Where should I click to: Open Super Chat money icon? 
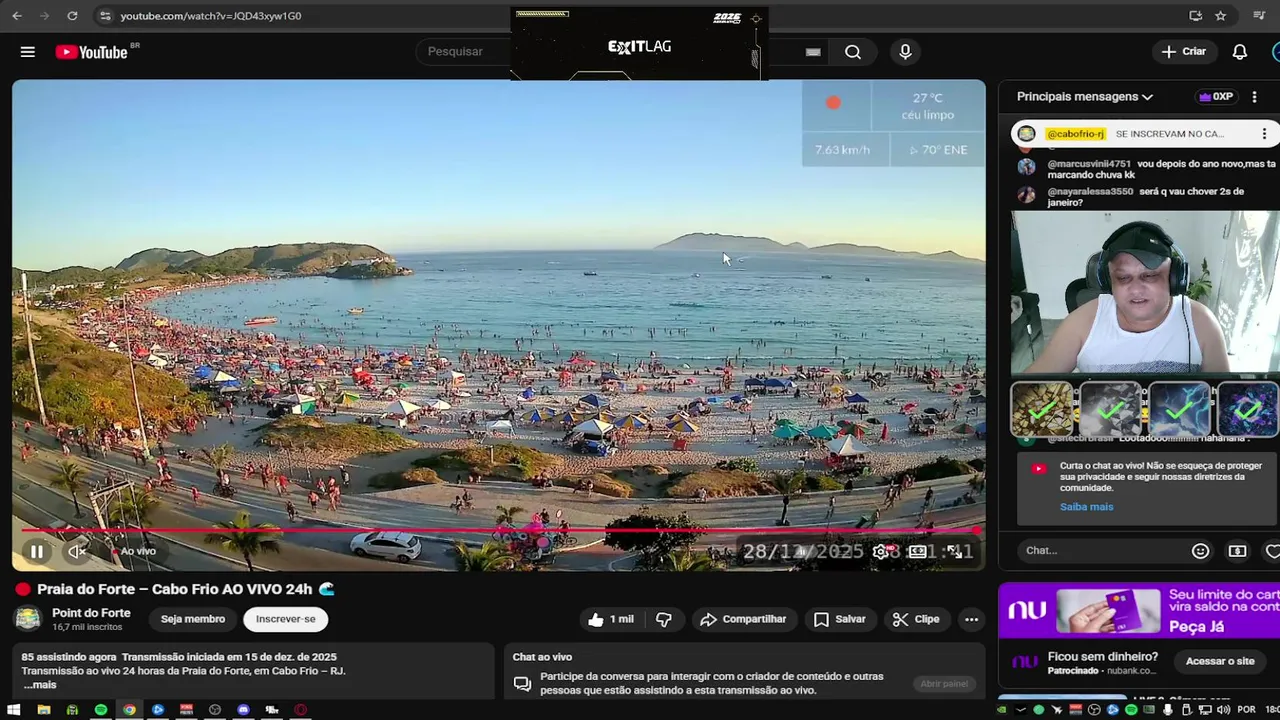click(x=1237, y=551)
